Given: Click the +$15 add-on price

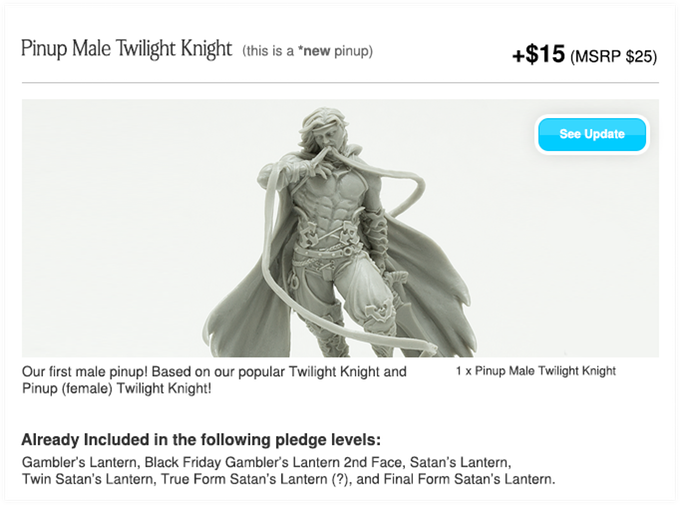Looking at the screenshot, I should 538,55.
